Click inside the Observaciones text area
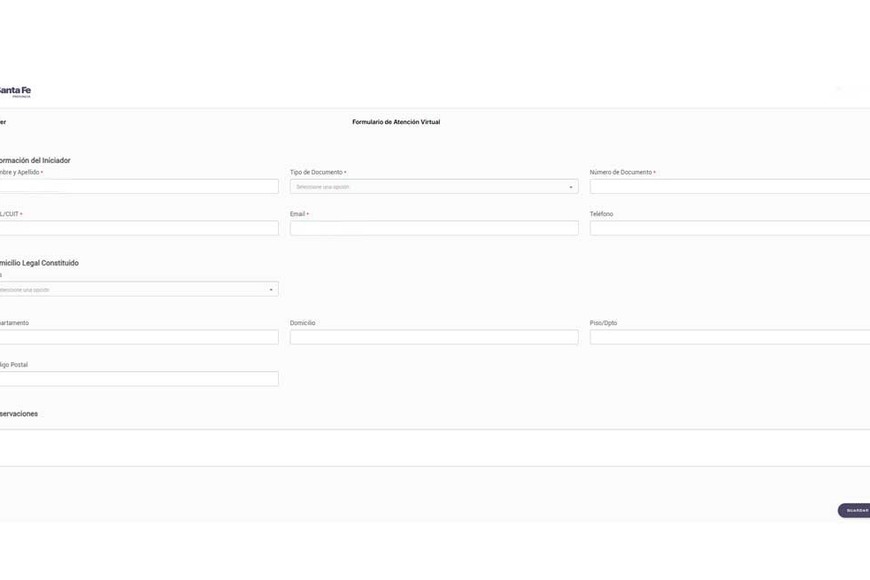 [435, 447]
